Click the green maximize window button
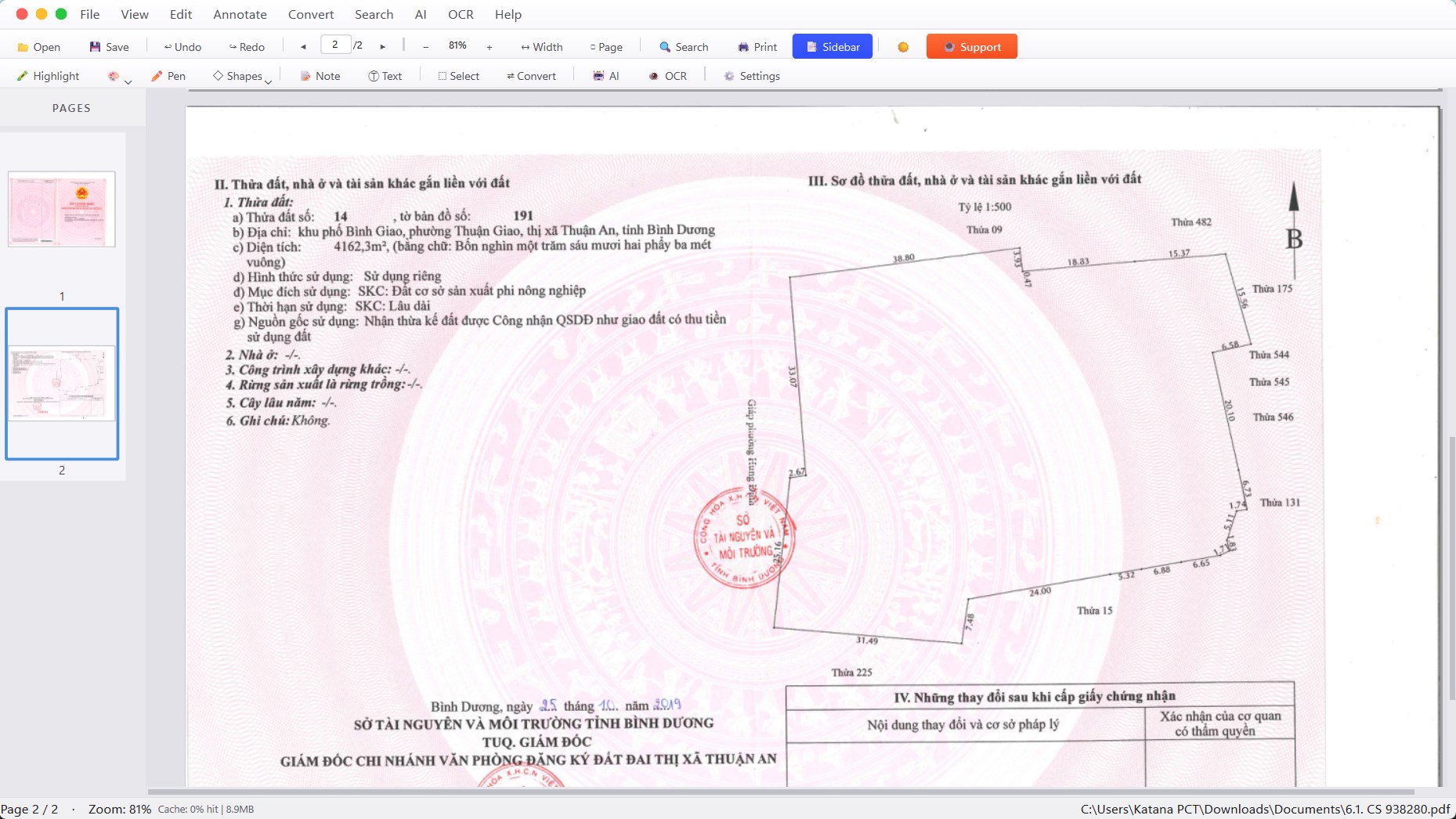Screen dimensions: 1456x819 [x=61, y=14]
